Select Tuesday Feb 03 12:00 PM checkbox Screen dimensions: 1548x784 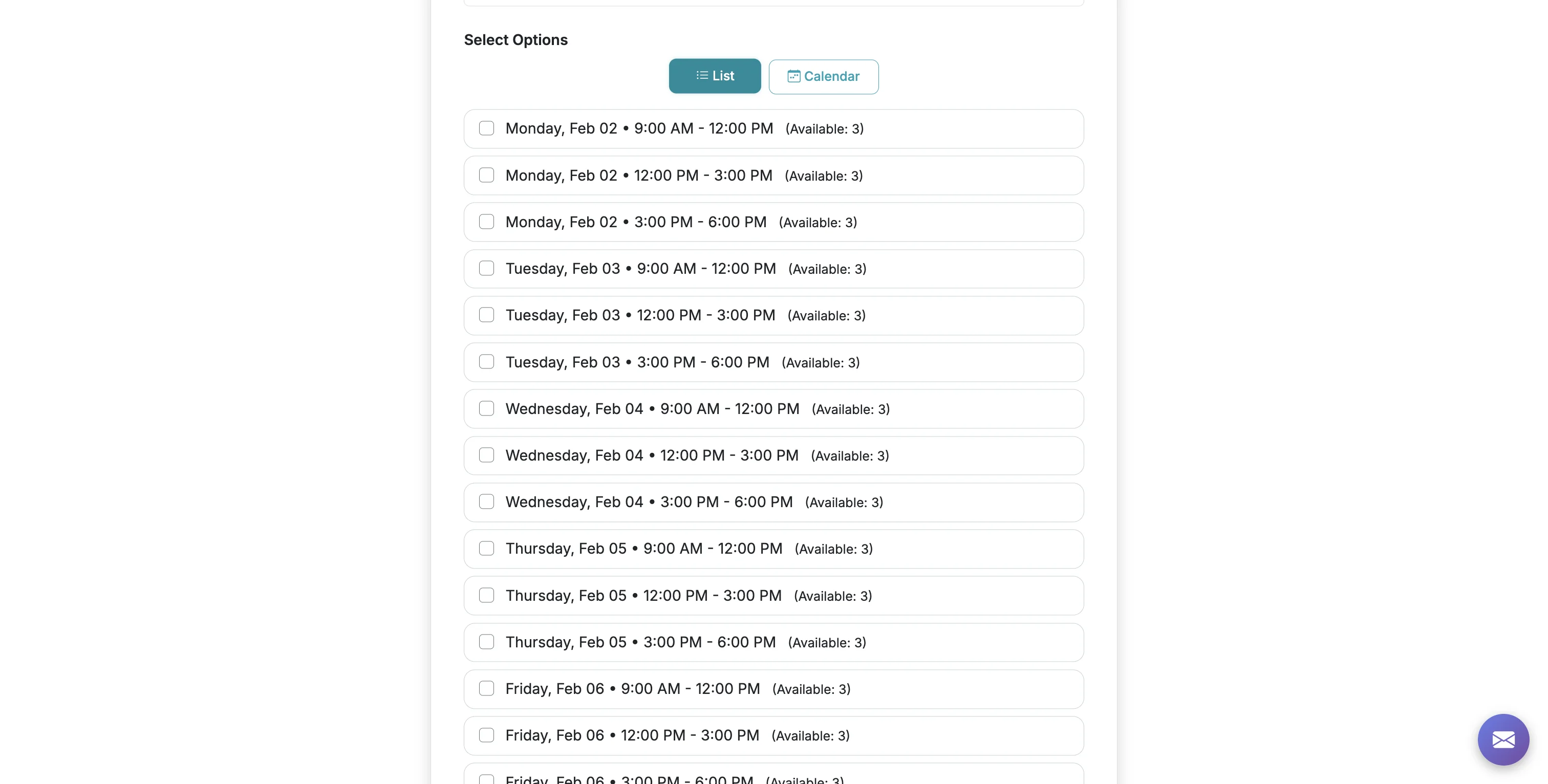click(486, 314)
